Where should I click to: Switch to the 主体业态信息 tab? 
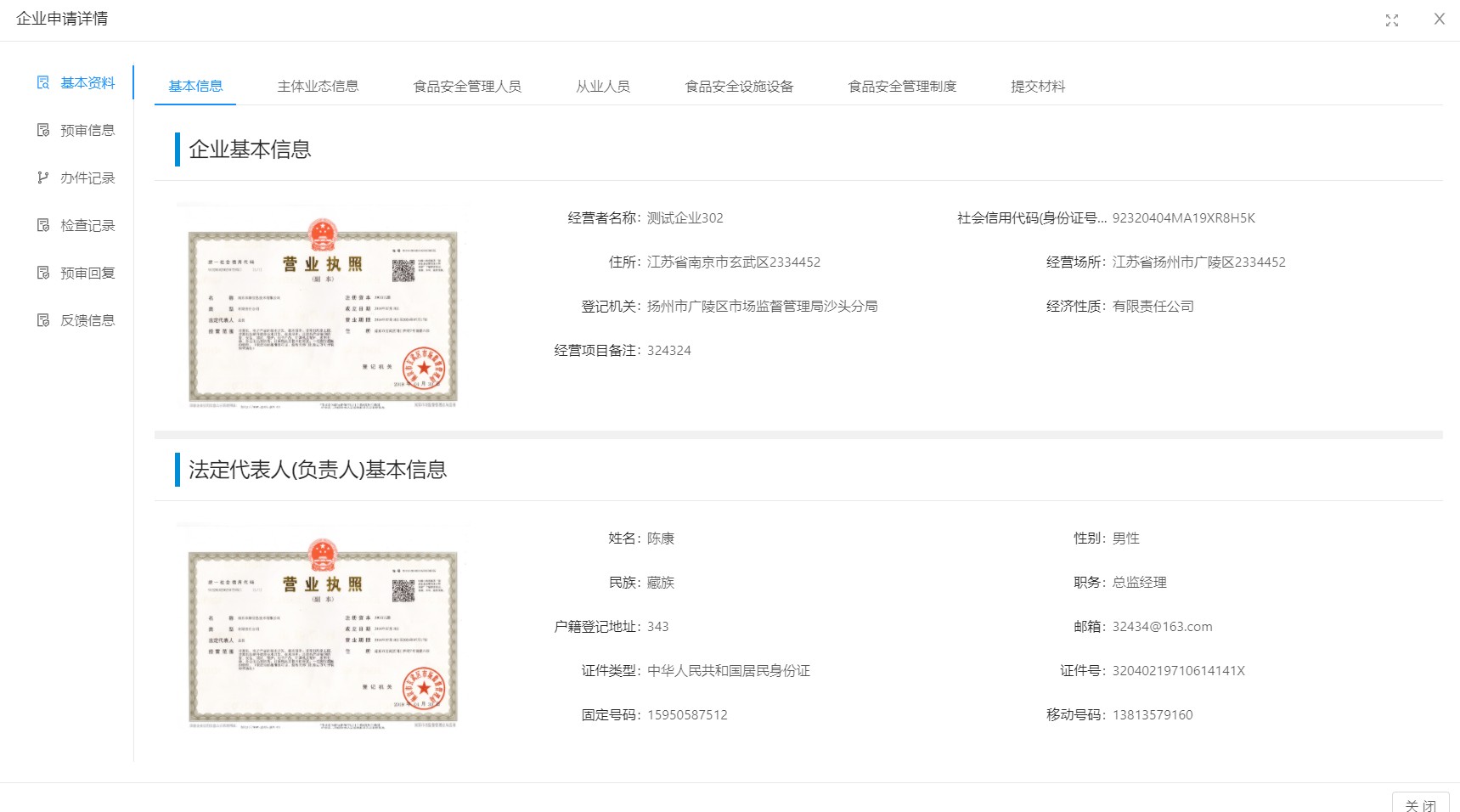pos(318,87)
